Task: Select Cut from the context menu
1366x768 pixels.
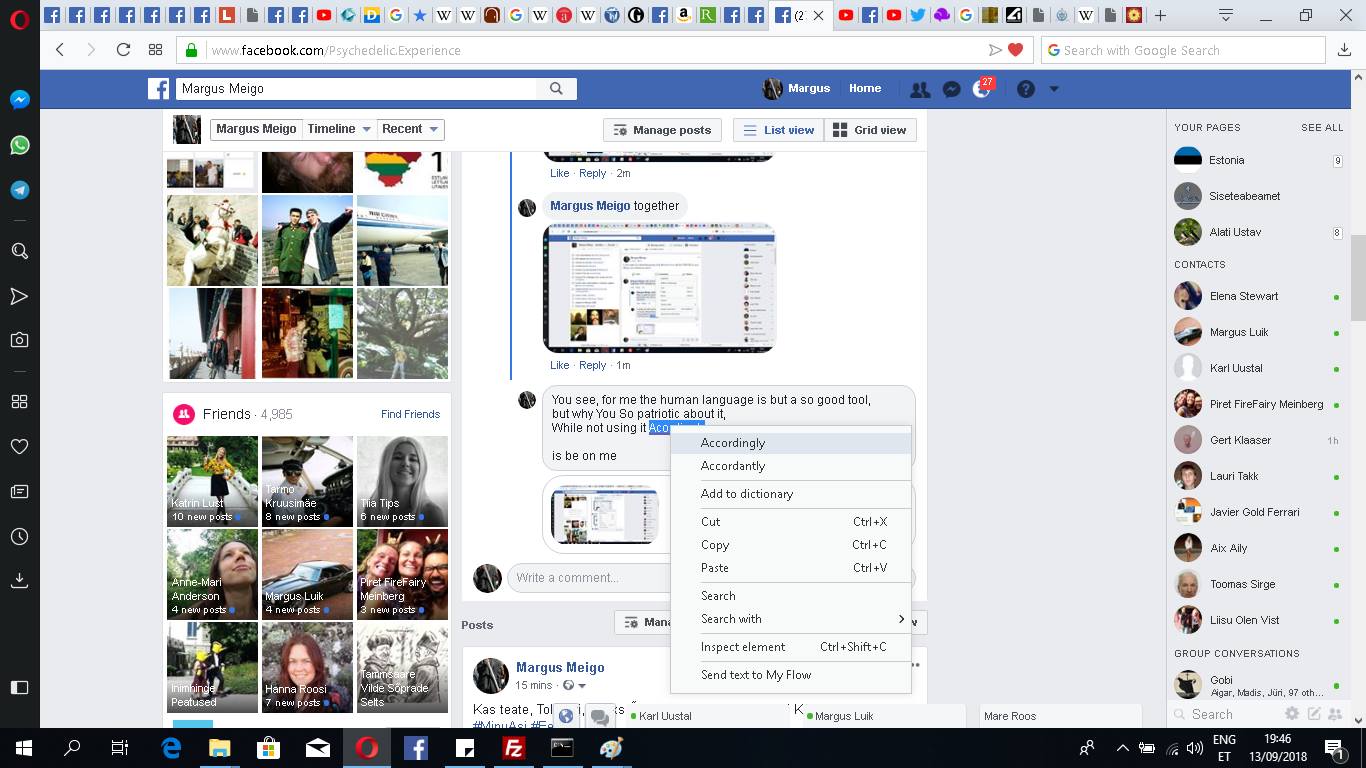Action: click(x=791, y=522)
